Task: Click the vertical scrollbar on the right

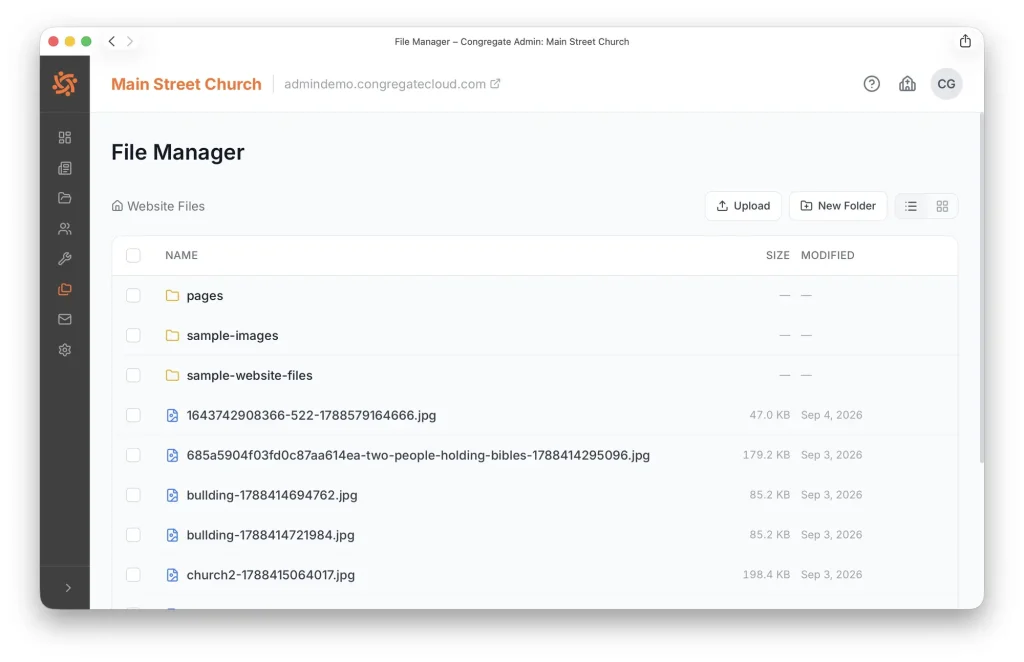Action: (981, 287)
